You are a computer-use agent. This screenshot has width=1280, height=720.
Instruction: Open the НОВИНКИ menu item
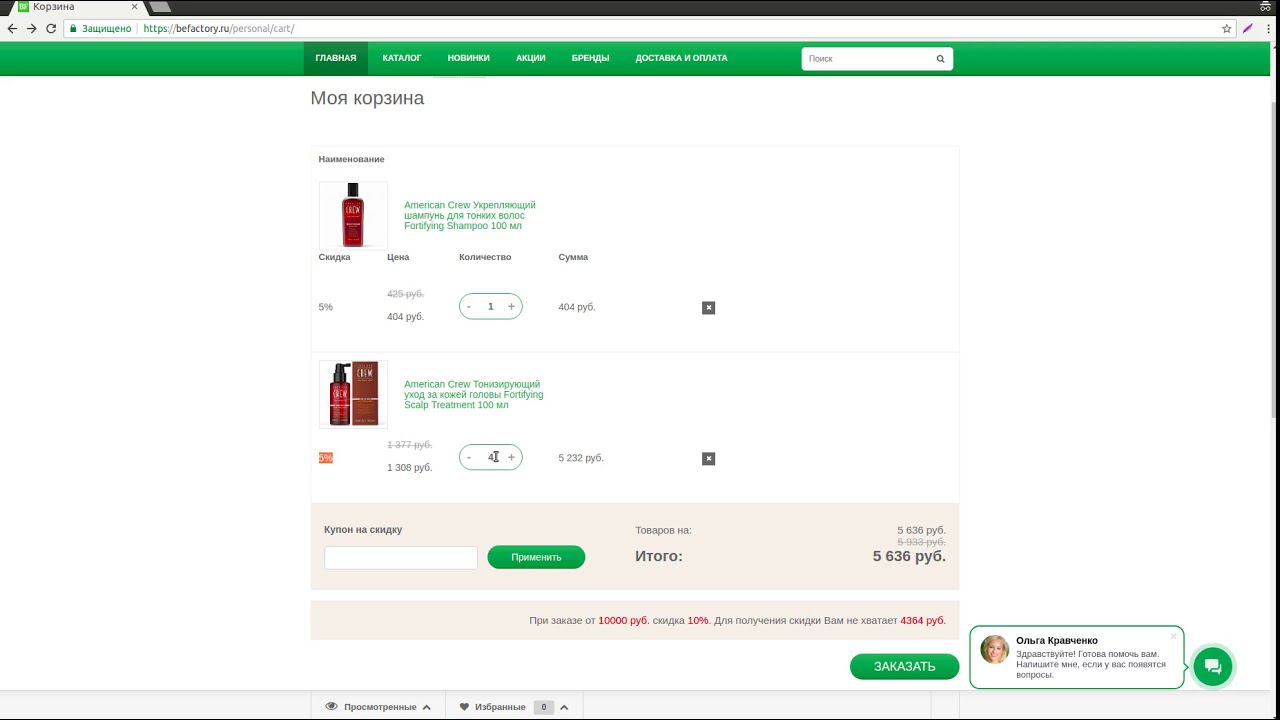pyautogui.click(x=469, y=58)
